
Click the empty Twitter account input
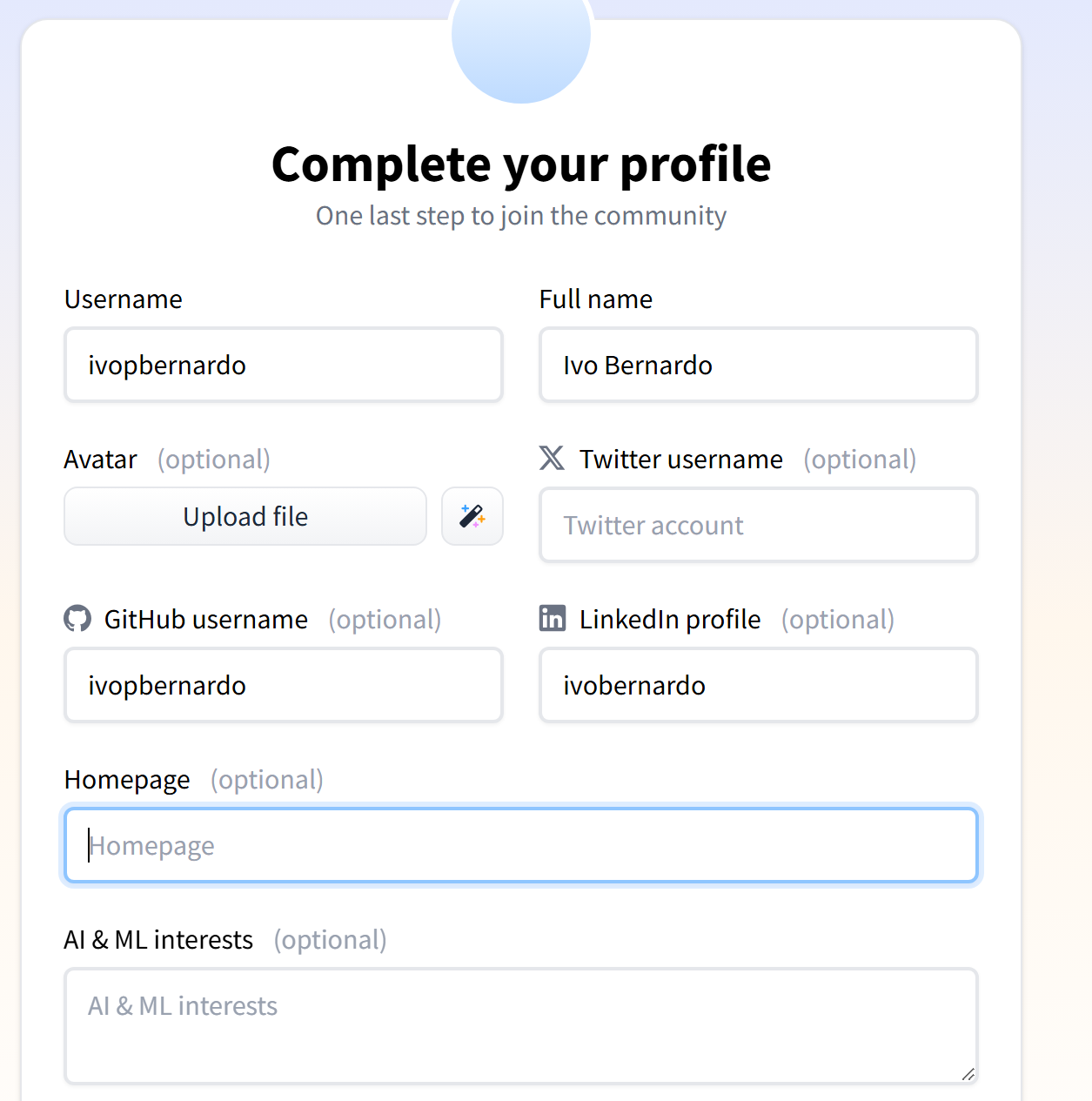click(x=758, y=526)
